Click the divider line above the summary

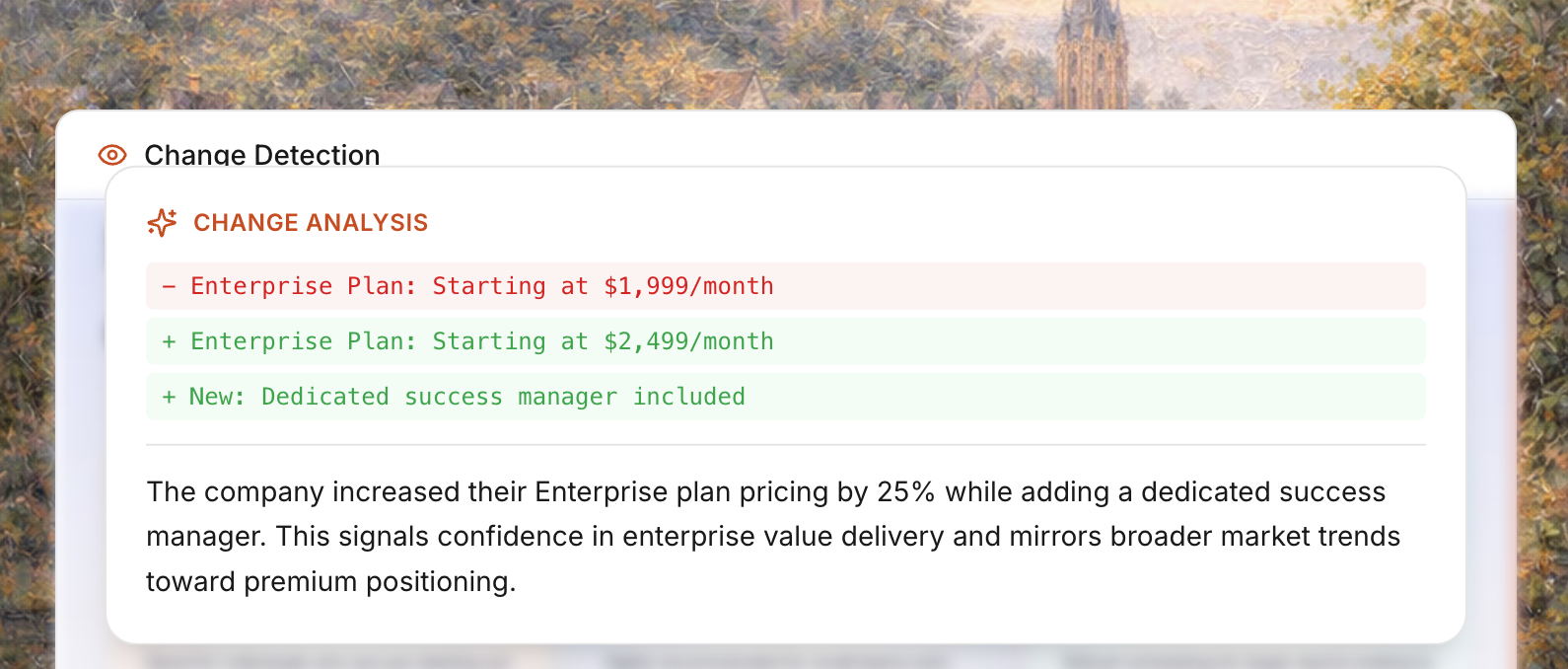pos(785,445)
